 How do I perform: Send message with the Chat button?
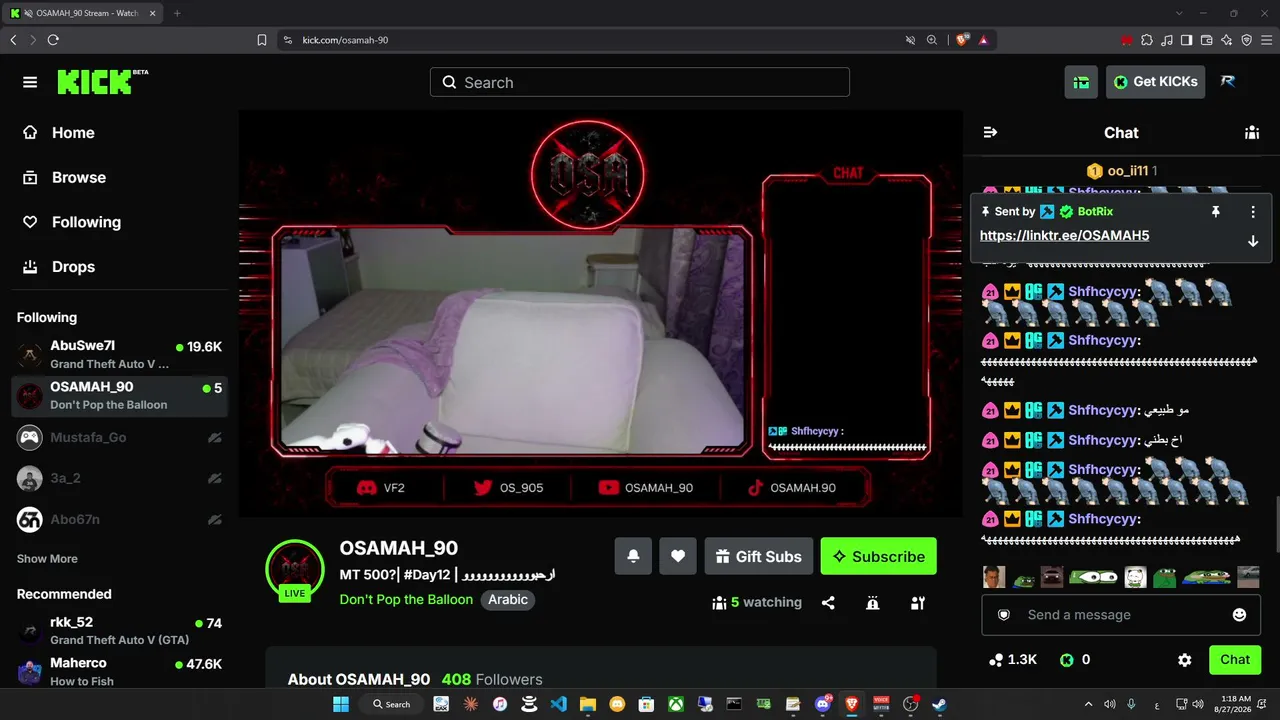[x=1235, y=660]
